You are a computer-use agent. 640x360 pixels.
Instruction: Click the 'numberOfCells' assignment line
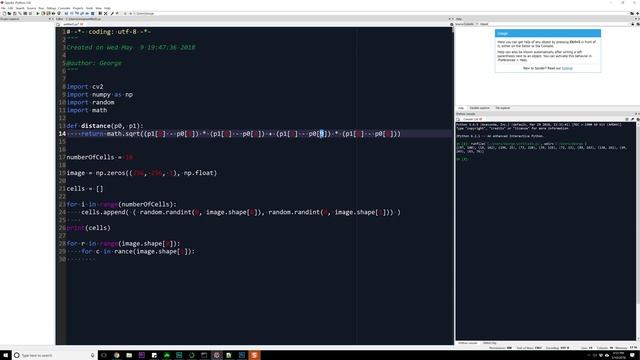point(100,157)
